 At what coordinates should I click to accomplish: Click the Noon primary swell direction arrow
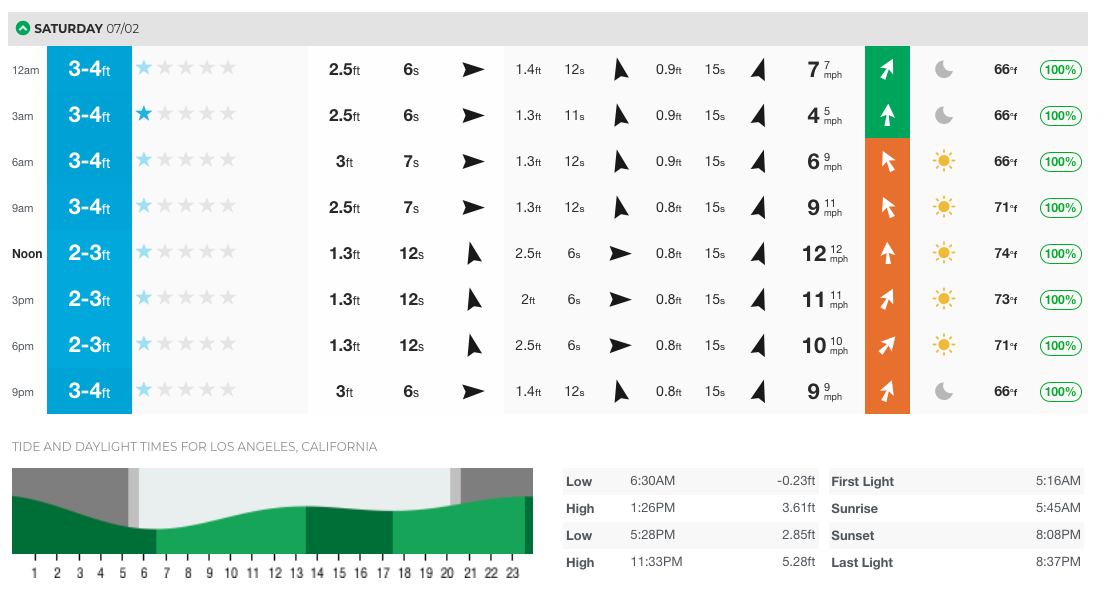[x=473, y=254]
